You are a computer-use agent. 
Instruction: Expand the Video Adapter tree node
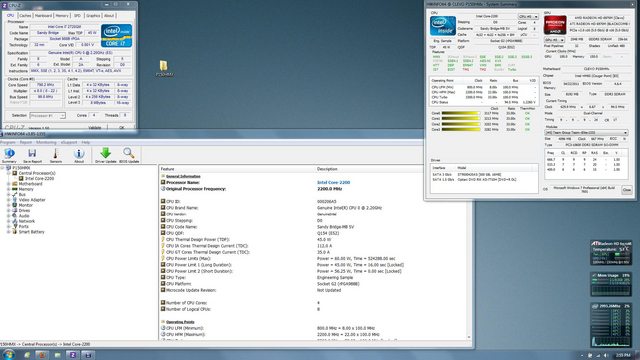pyautogui.click(x=9, y=200)
